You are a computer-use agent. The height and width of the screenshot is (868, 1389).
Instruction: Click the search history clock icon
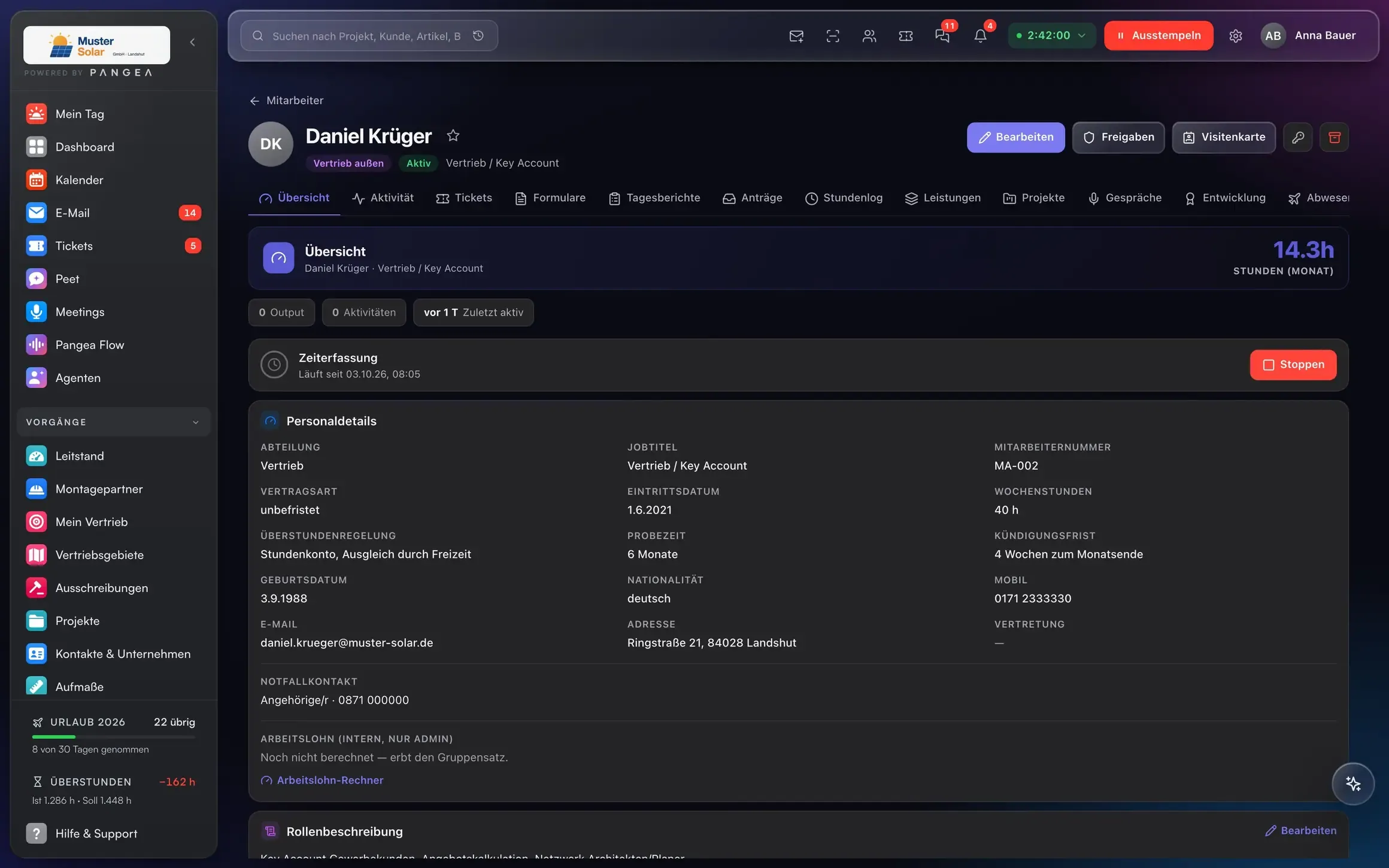tap(478, 36)
